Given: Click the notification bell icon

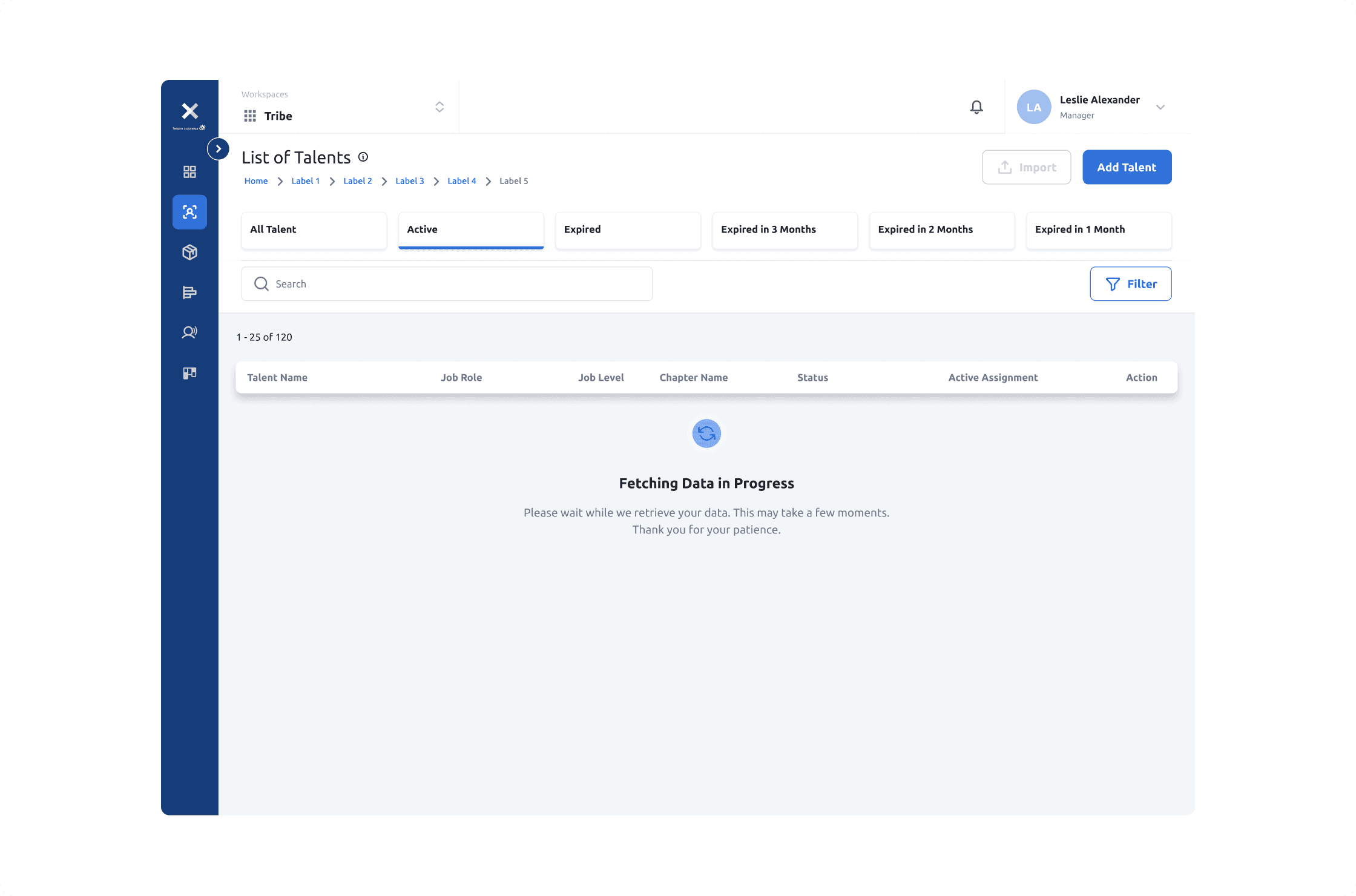Looking at the screenshot, I should 976,107.
